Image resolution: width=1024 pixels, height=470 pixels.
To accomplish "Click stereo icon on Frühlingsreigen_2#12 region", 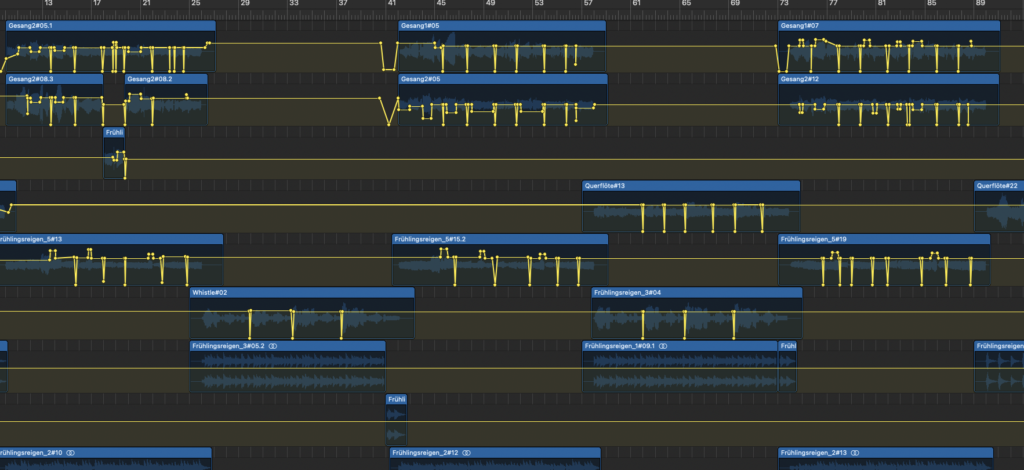I will pyautogui.click(x=467, y=452).
